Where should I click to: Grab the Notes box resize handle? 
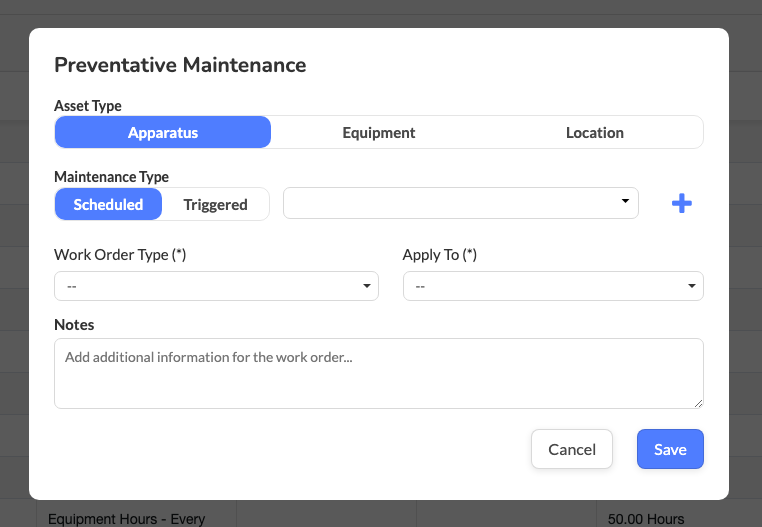click(698, 403)
